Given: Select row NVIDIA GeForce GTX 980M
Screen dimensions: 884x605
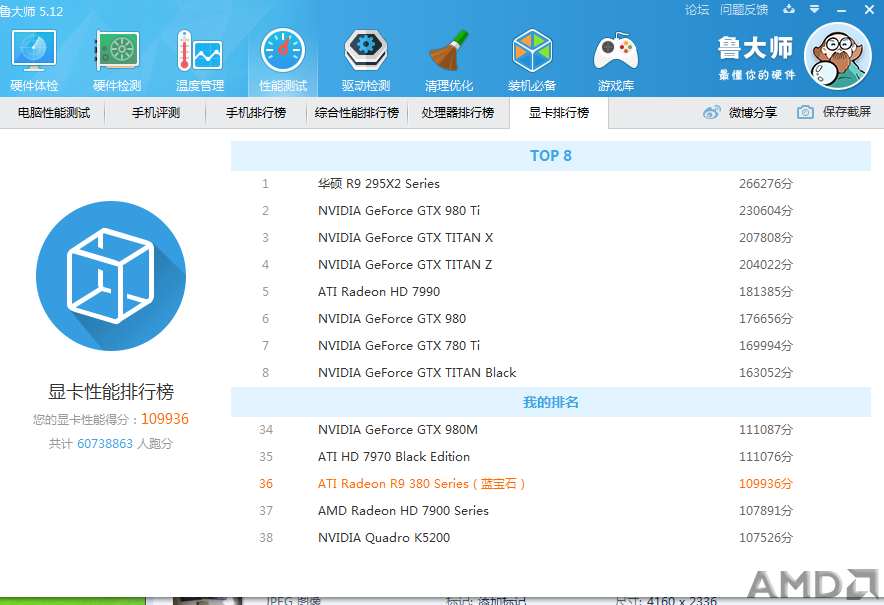Looking at the screenshot, I should (x=551, y=430).
